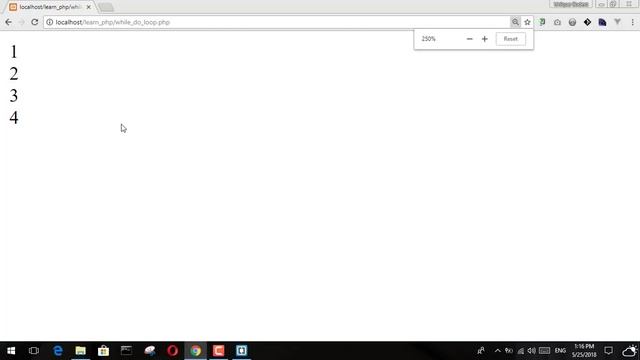Click the output number 4

[x=14, y=118]
